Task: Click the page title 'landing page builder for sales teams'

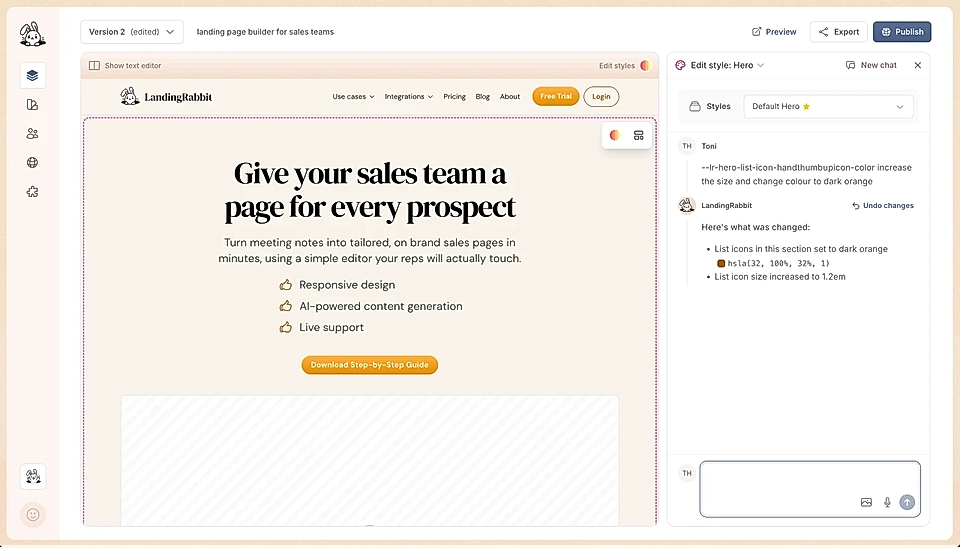Action: pyautogui.click(x=265, y=32)
